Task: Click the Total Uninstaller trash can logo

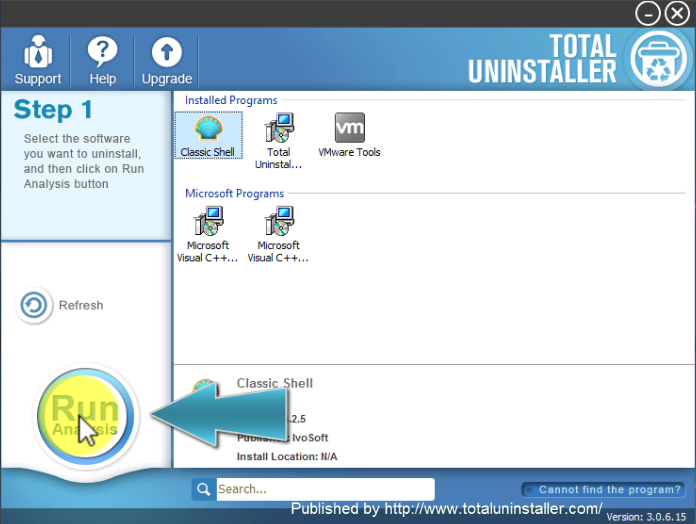Action: click(x=659, y=59)
